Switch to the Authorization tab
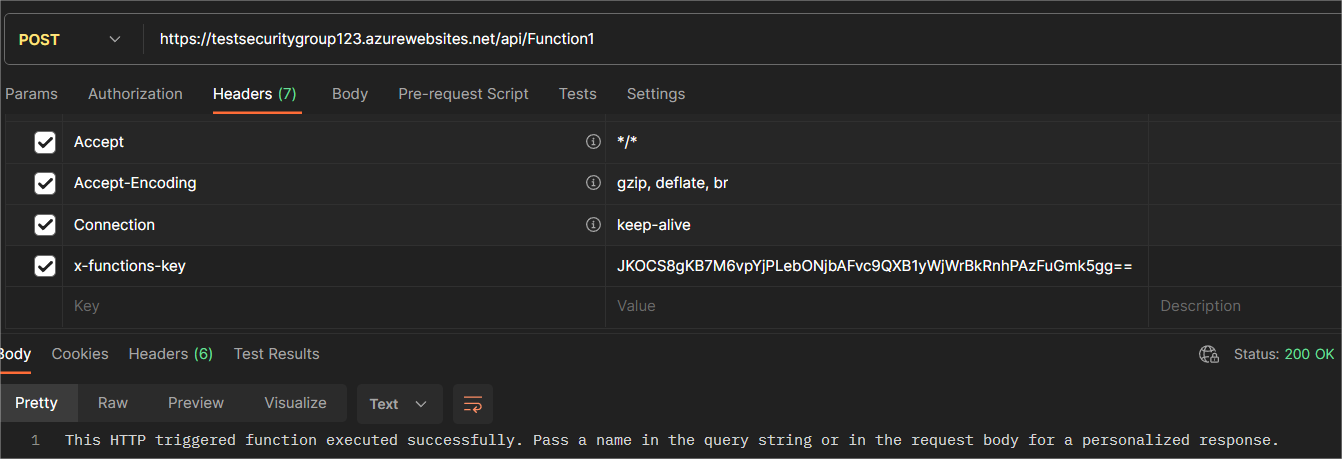The image size is (1342, 459). click(135, 94)
